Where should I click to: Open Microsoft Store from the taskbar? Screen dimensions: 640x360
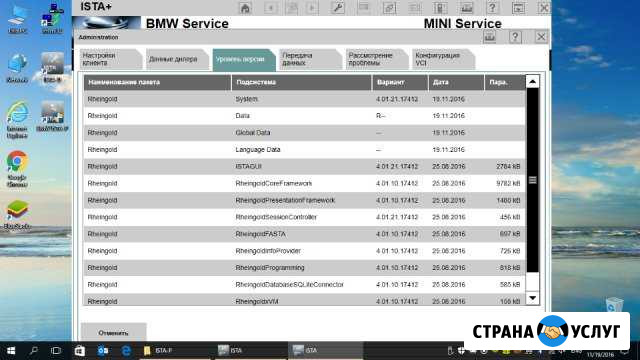point(80,351)
